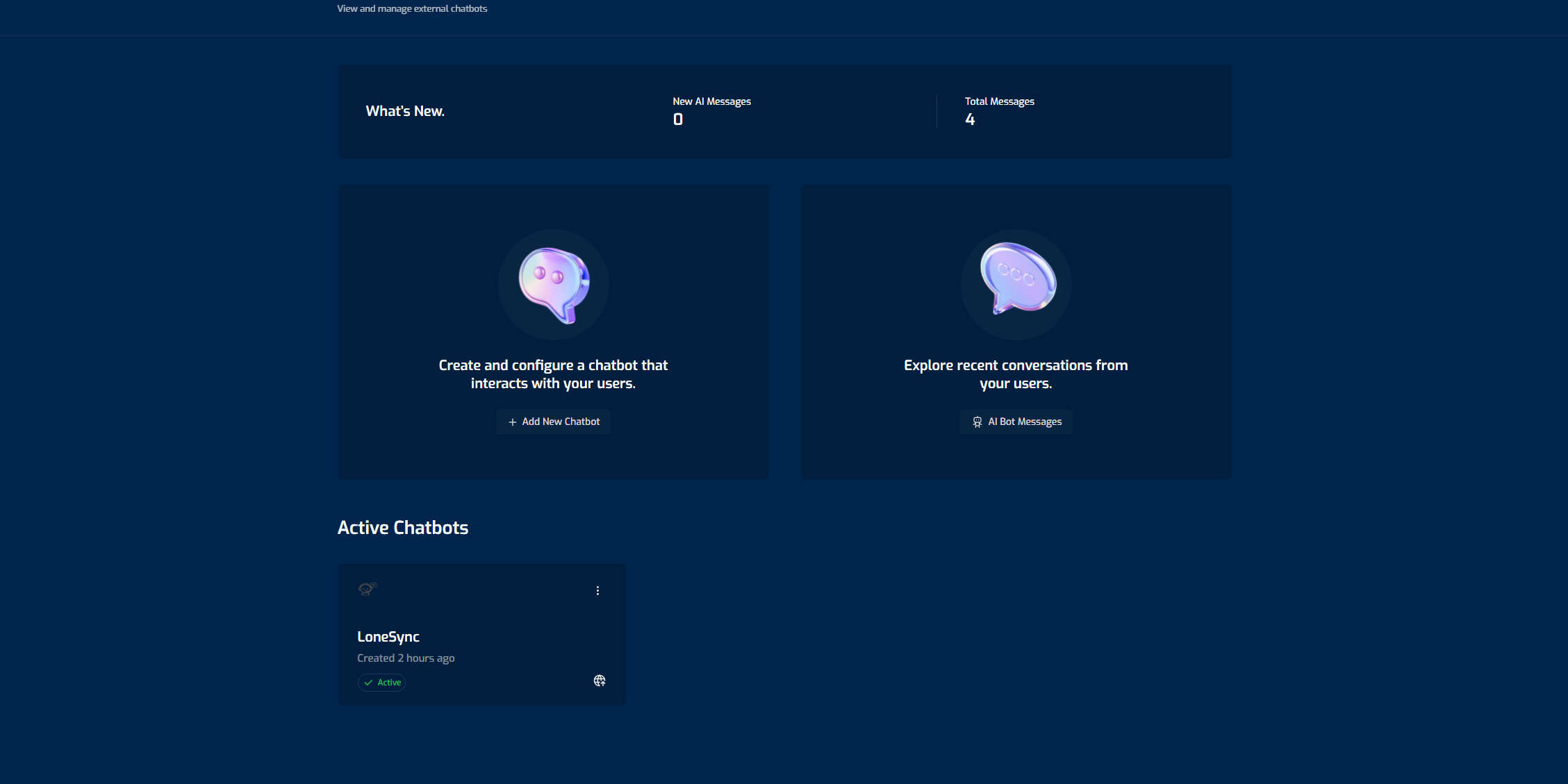Toggle the Active status badge on LoneSync
The width and height of the screenshot is (1568, 784).
(382, 683)
